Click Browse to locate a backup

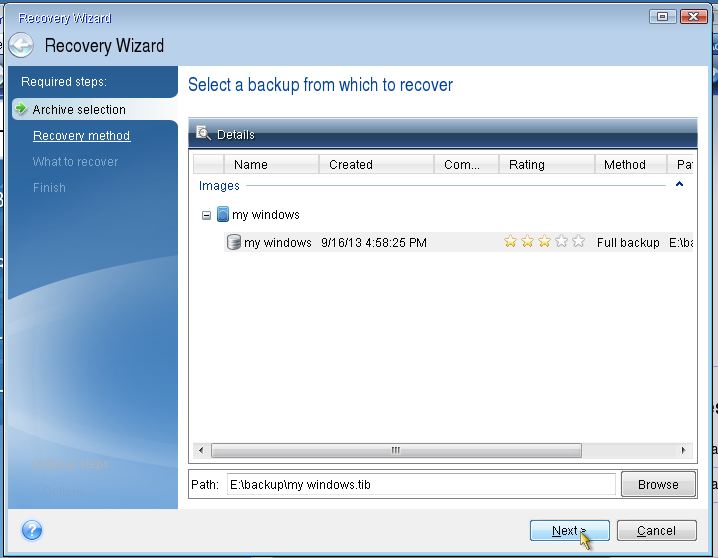coord(658,484)
